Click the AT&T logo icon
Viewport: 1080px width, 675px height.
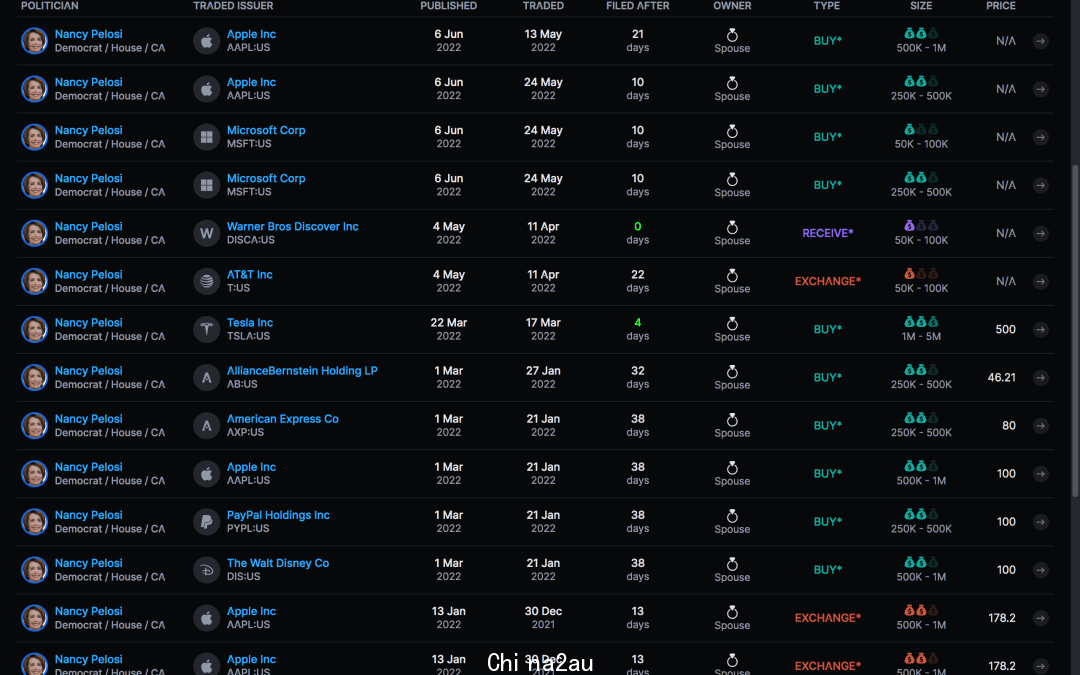point(206,282)
